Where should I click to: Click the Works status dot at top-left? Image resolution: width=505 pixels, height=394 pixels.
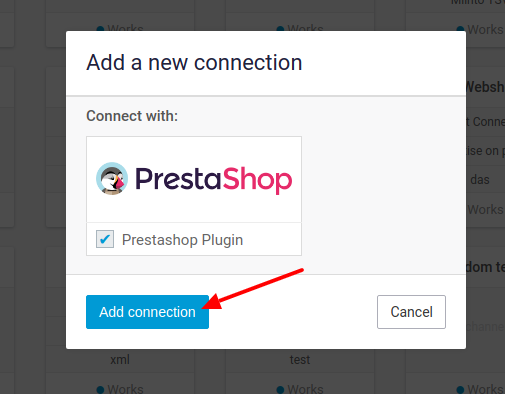coord(100,29)
